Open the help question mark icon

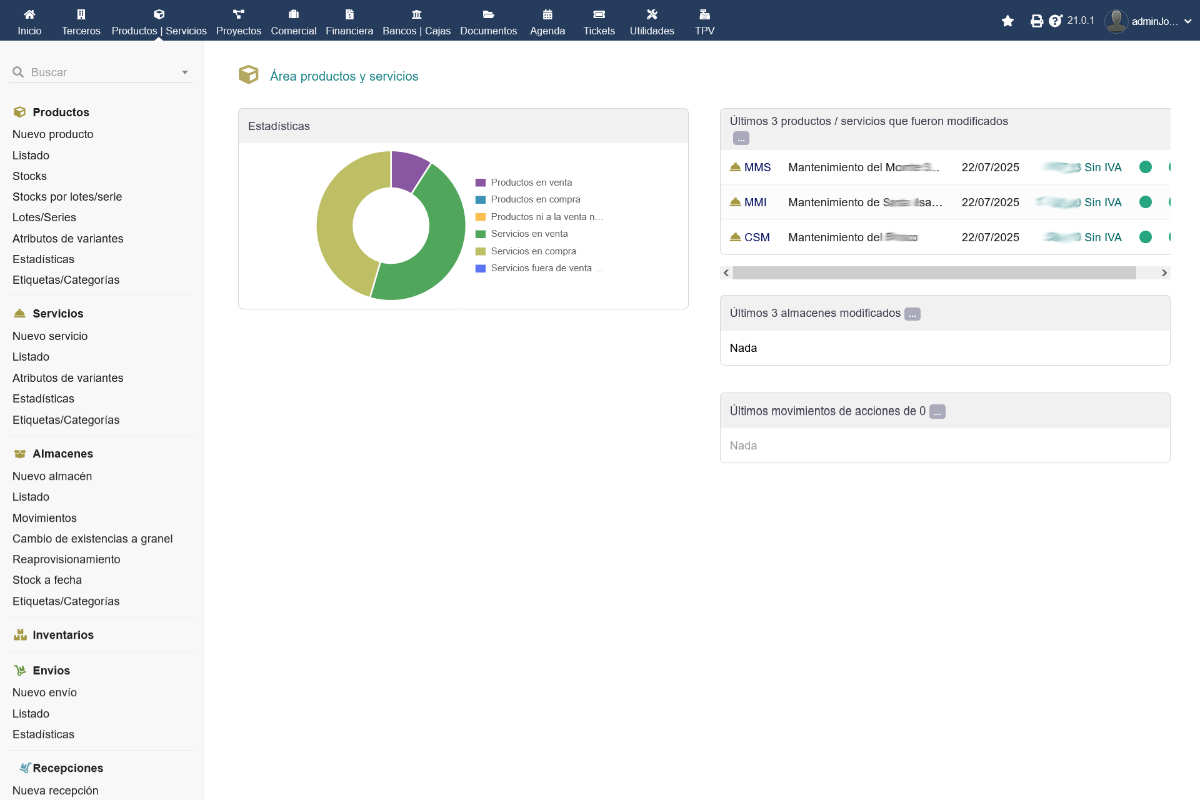click(1055, 21)
